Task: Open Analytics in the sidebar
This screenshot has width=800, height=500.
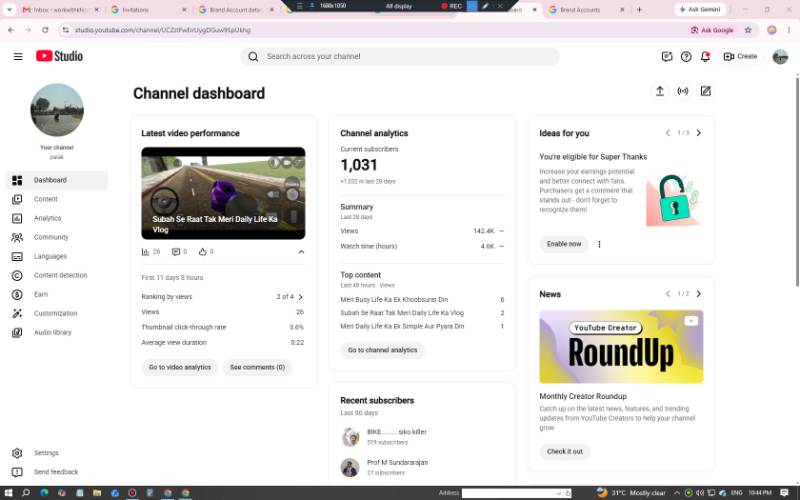Action: point(57,218)
